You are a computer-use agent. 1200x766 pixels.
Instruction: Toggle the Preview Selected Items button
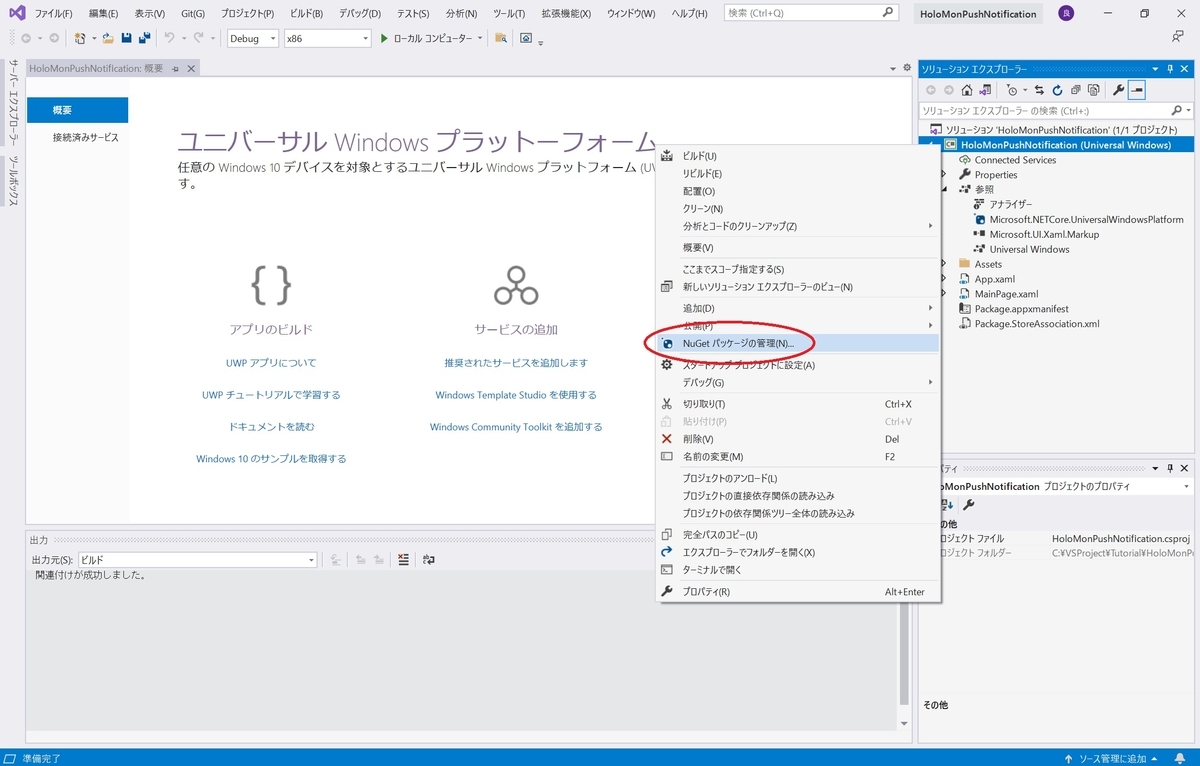pyautogui.click(x=1137, y=90)
